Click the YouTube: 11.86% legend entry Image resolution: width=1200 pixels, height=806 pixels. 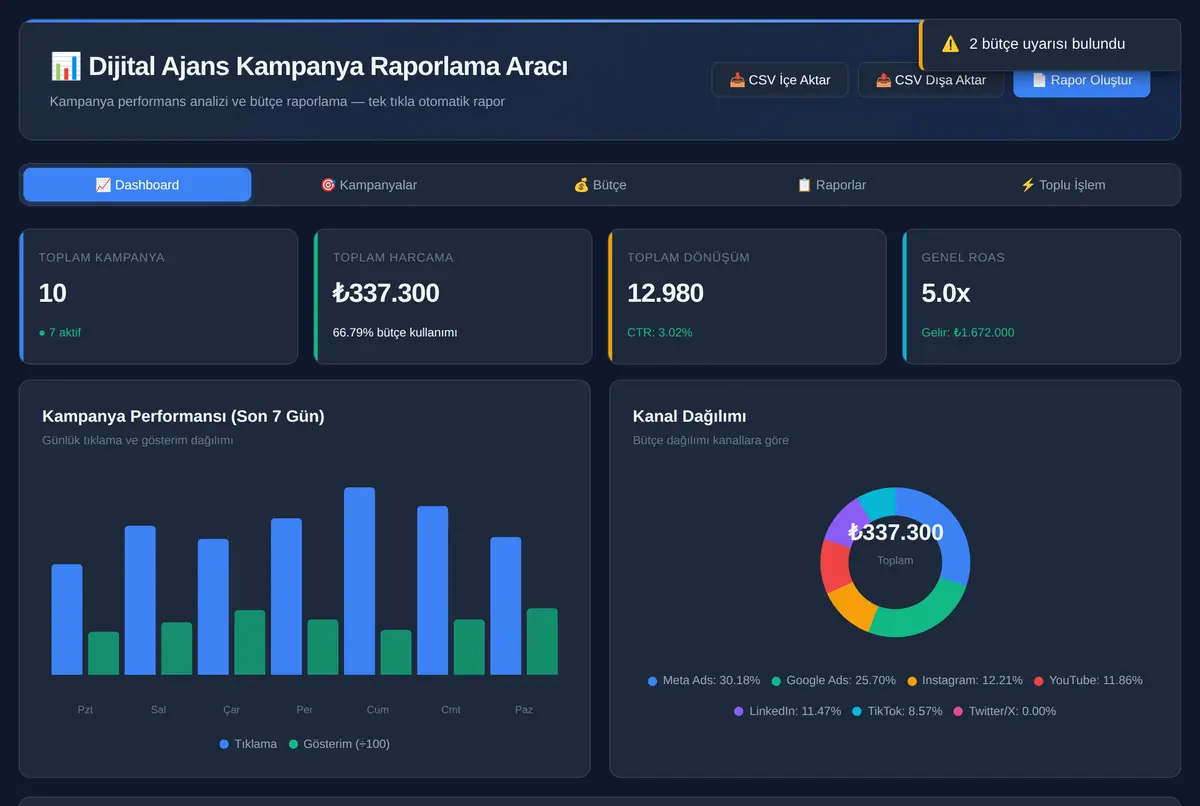1088,680
